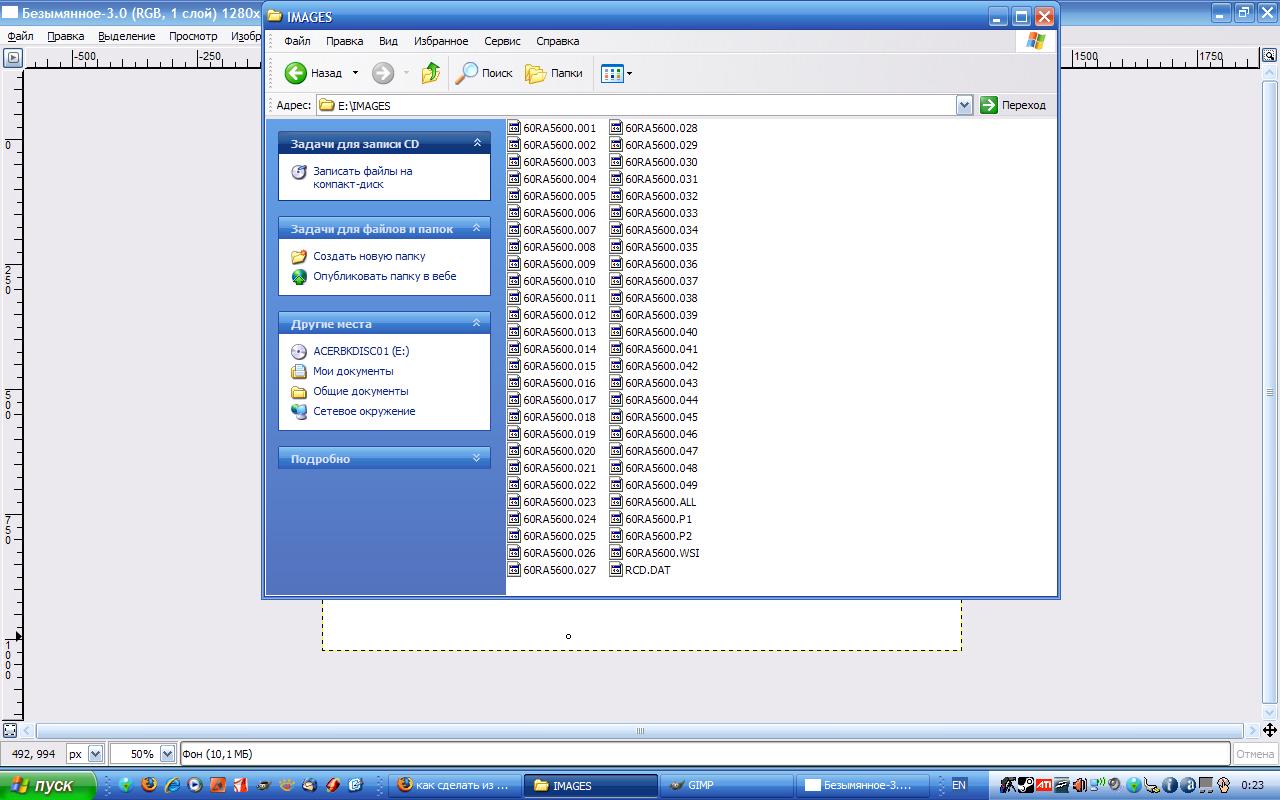The height and width of the screenshot is (800, 1280).
Task: Click the EN language indicator
Action: click(958, 786)
